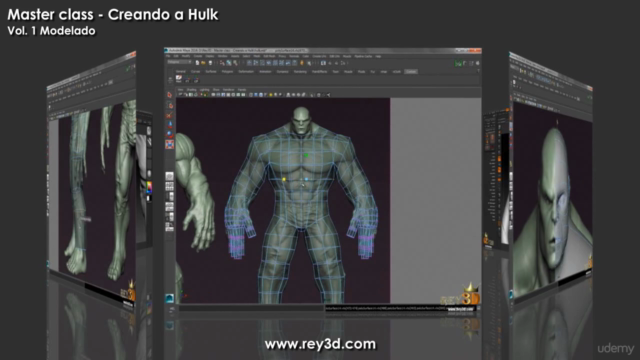Screen dimensions: 640x360
Task: Switch to the Custom shelf tab
Action: pos(411,71)
